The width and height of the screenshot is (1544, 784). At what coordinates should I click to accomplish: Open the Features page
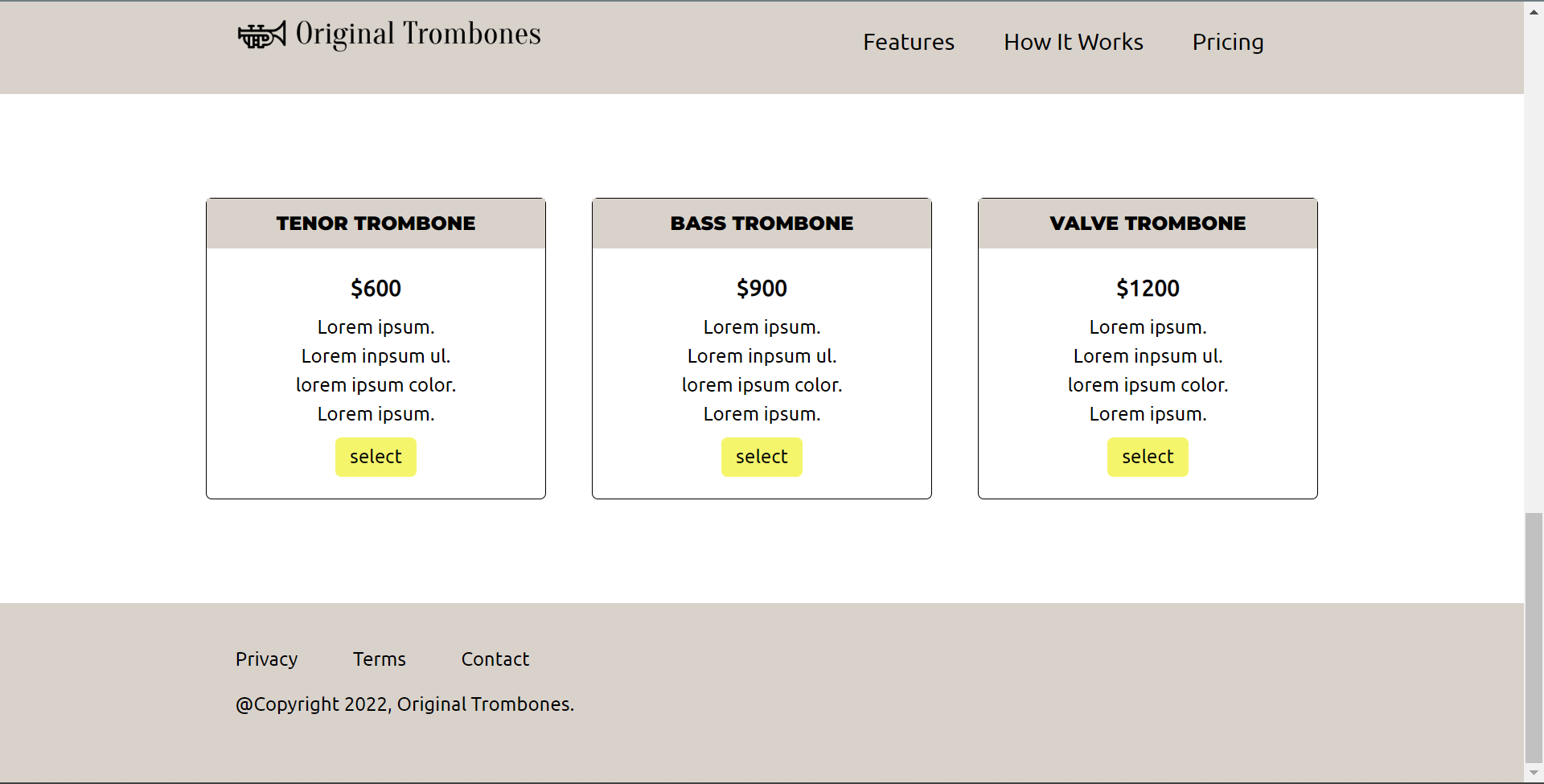908,42
